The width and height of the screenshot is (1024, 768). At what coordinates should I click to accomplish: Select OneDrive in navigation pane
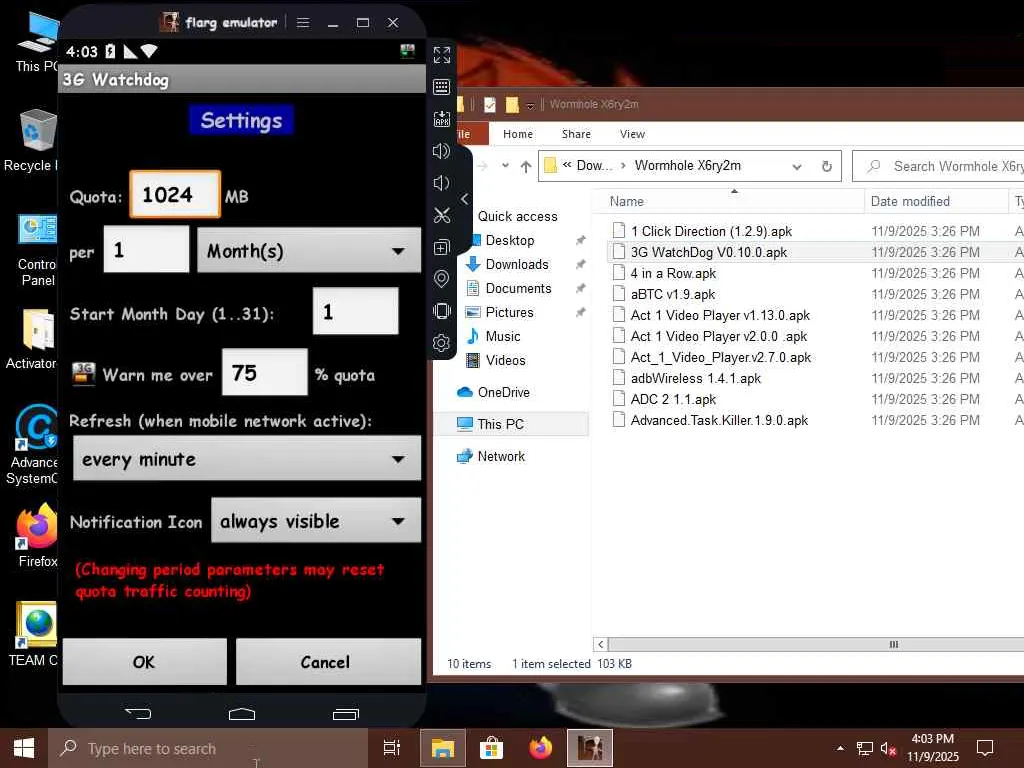(503, 392)
